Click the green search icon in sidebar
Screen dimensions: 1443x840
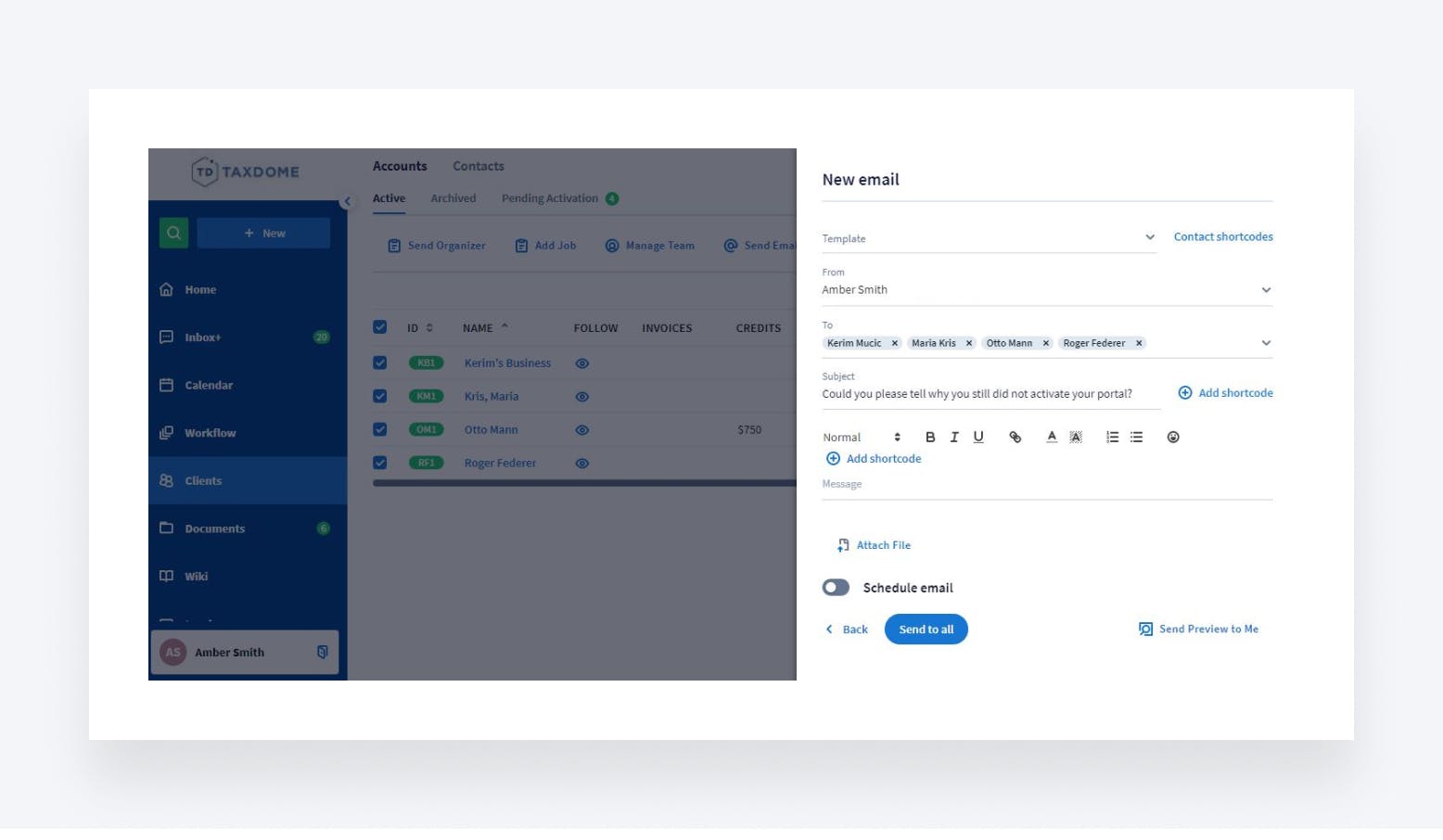point(173,233)
